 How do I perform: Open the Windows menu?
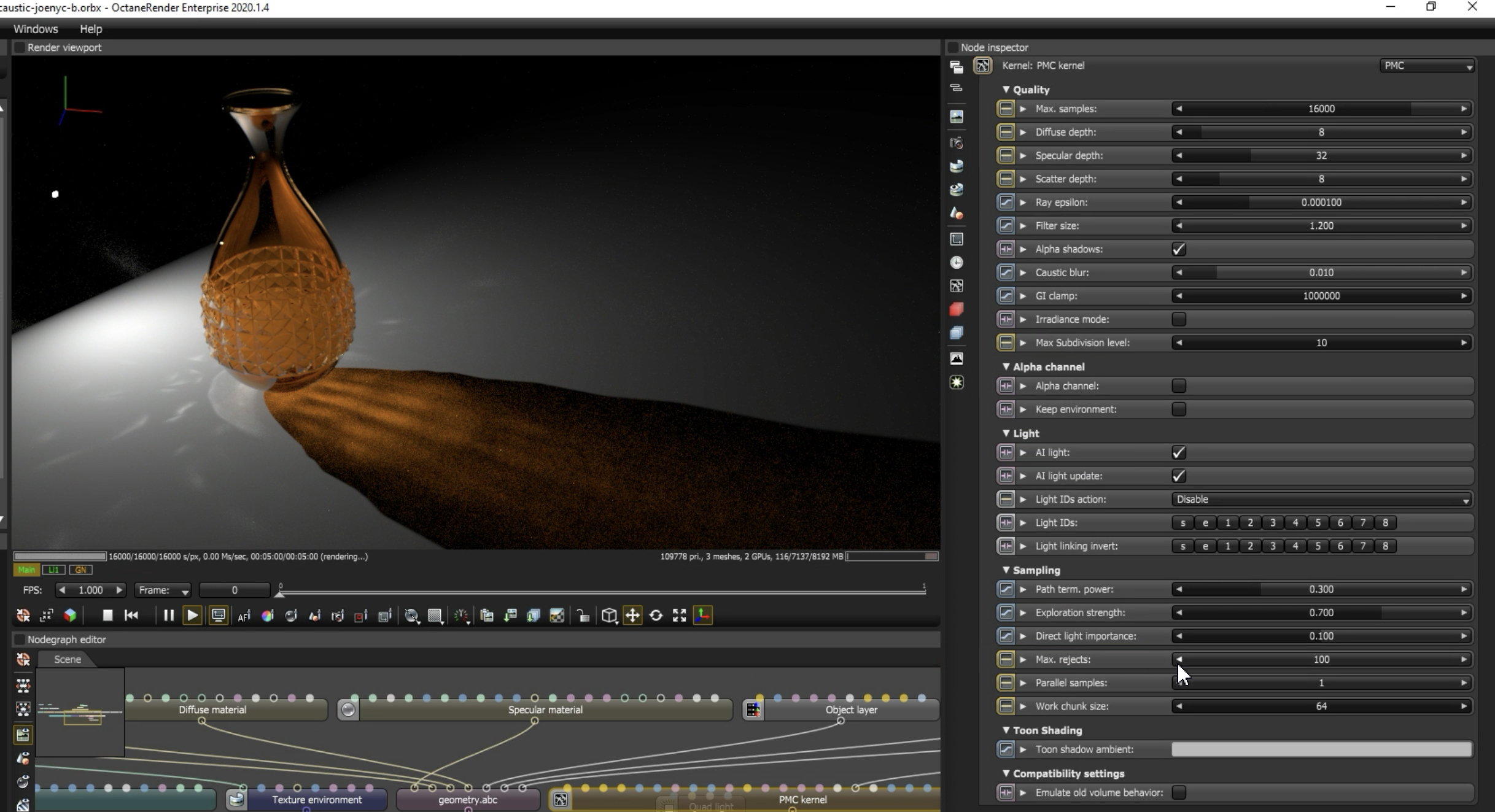[x=36, y=29]
